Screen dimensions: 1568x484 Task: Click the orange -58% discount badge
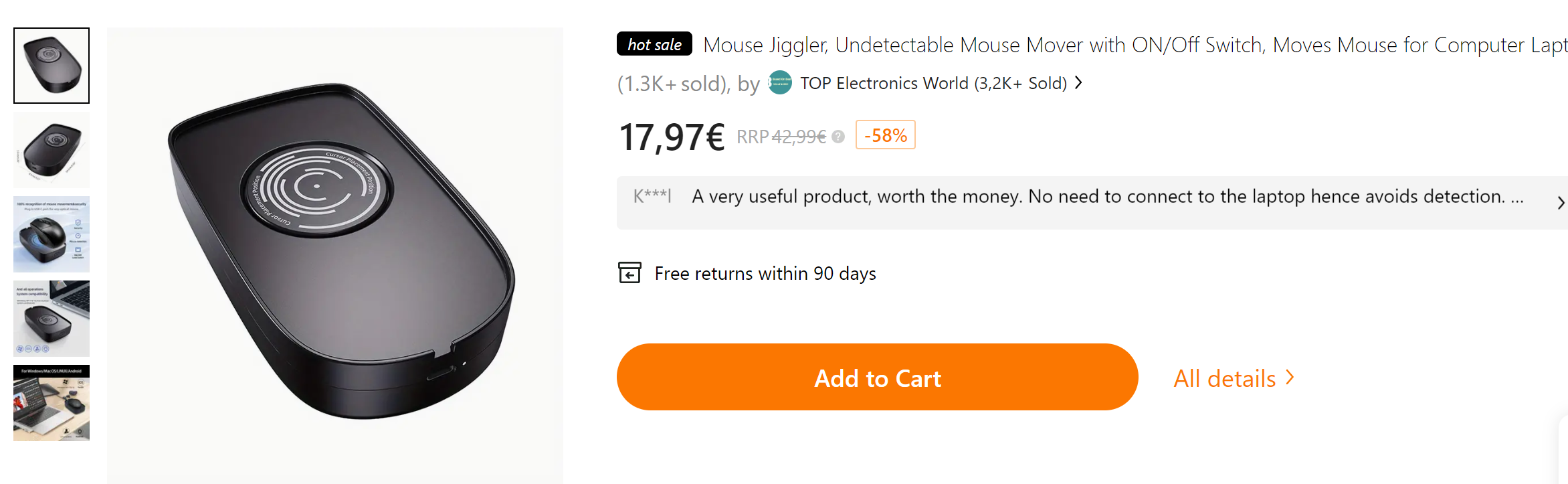pyautogui.click(x=885, y=135)
